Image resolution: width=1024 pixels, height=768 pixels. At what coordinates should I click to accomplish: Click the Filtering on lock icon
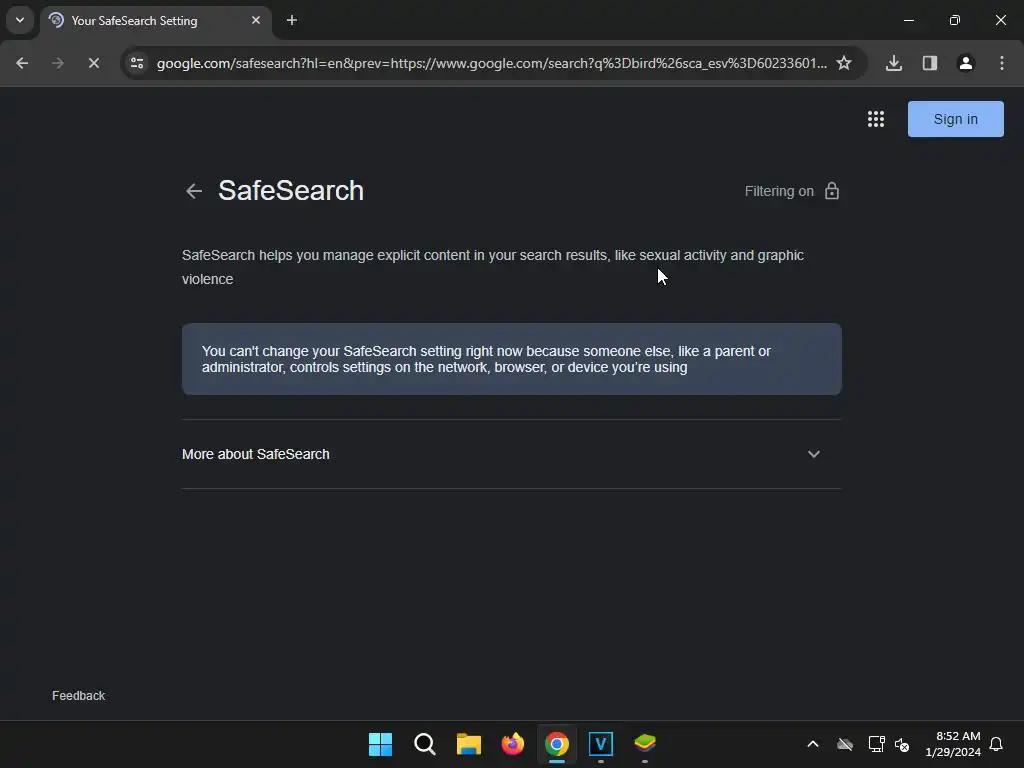click(x=831, y=191)
